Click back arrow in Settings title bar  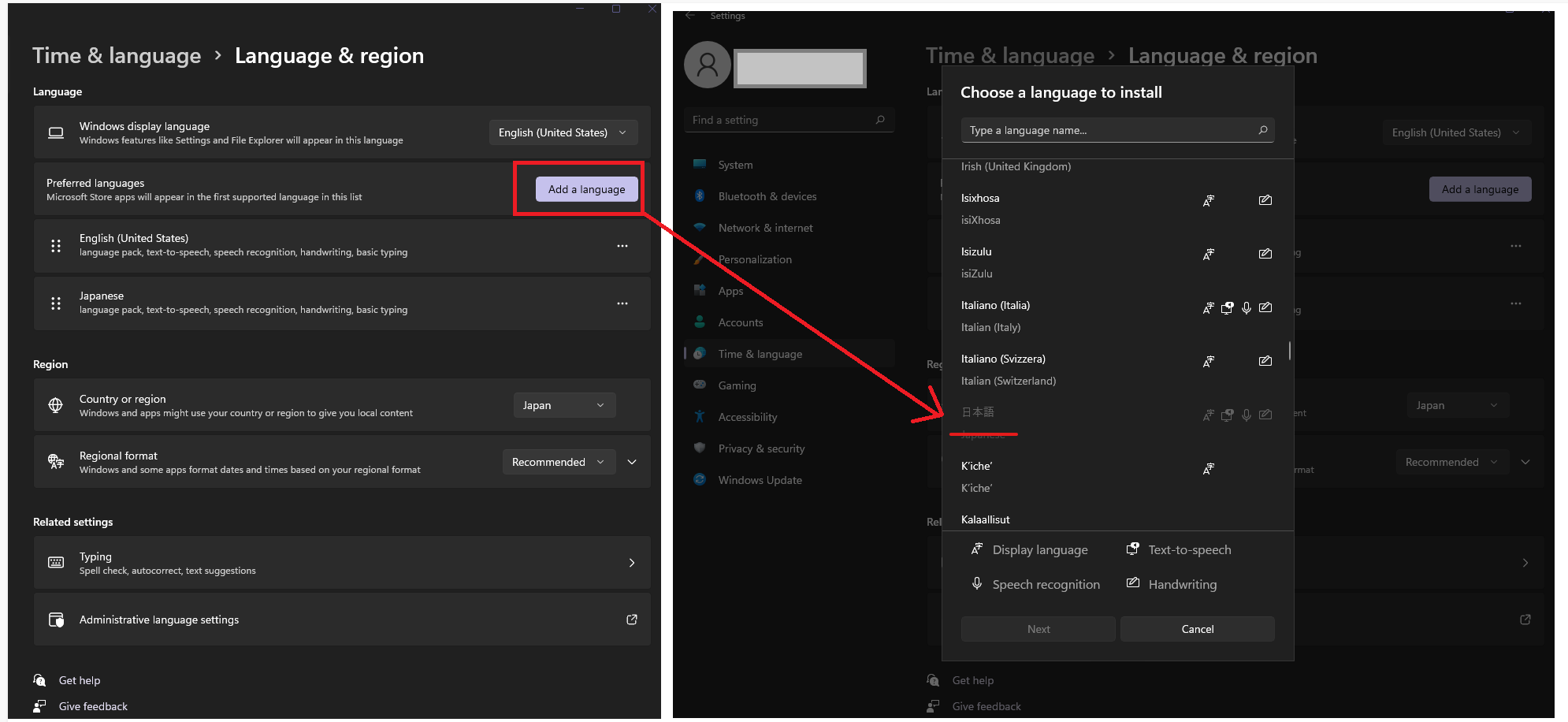[690, 16]
